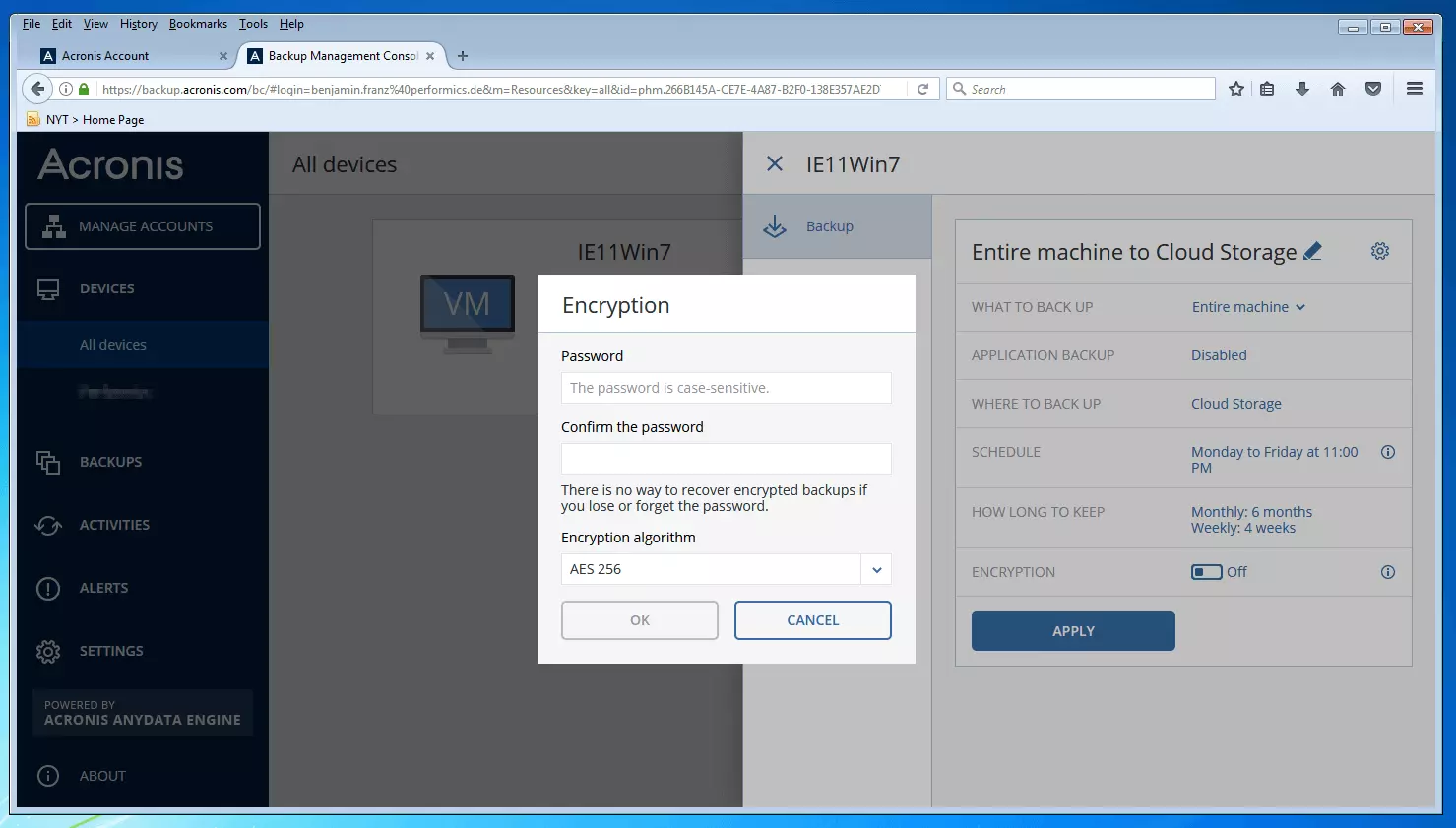1456x828 pixels.
Task: Click the OK button in Encryption dialog
Action: click(640, 620)
